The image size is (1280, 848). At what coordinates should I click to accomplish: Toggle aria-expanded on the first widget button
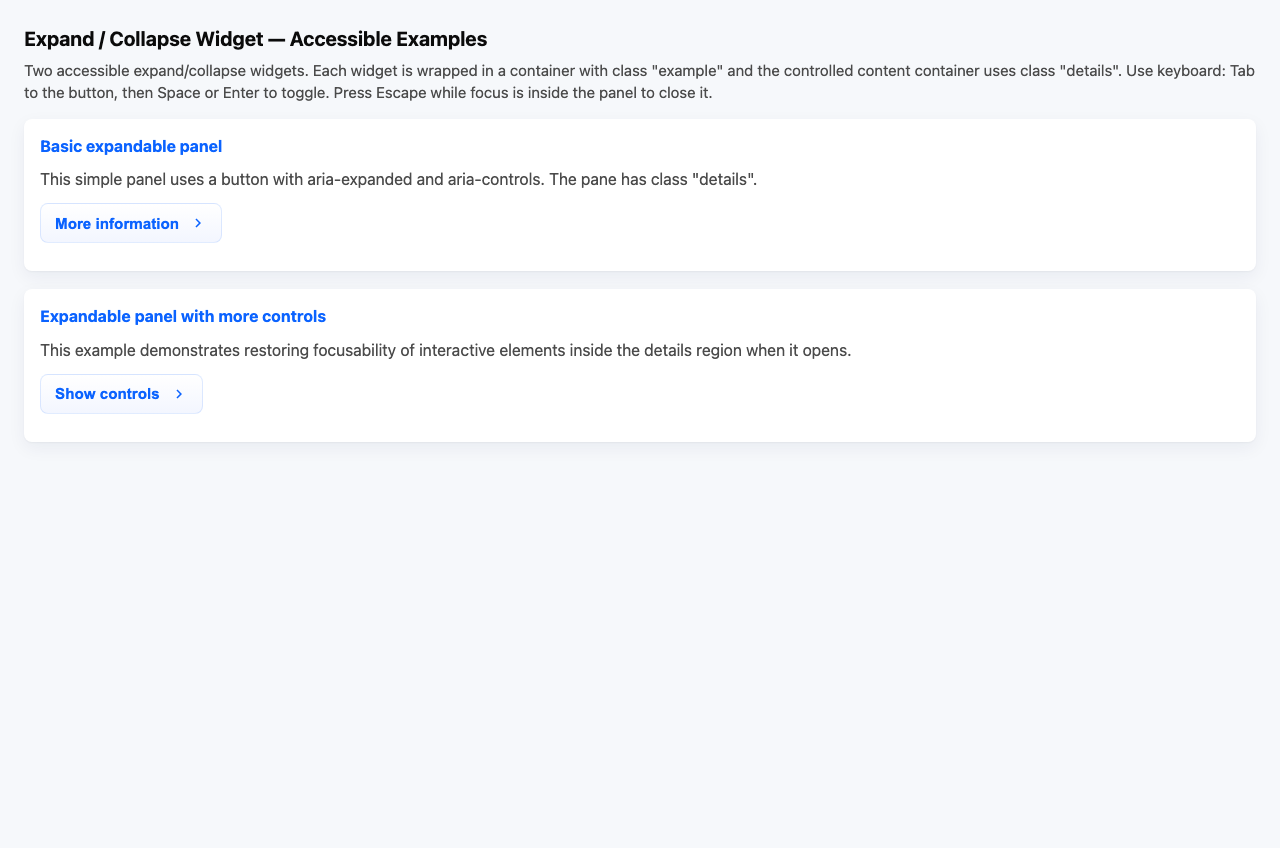[x=130, y=223]
